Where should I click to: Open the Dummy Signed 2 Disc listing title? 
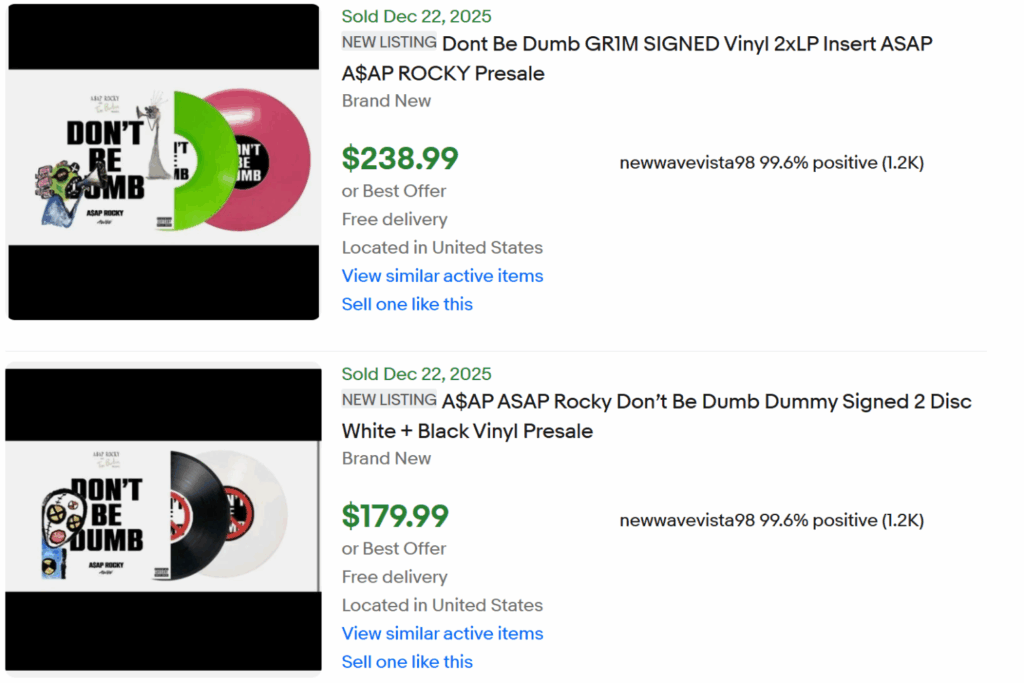pos(705,401)
